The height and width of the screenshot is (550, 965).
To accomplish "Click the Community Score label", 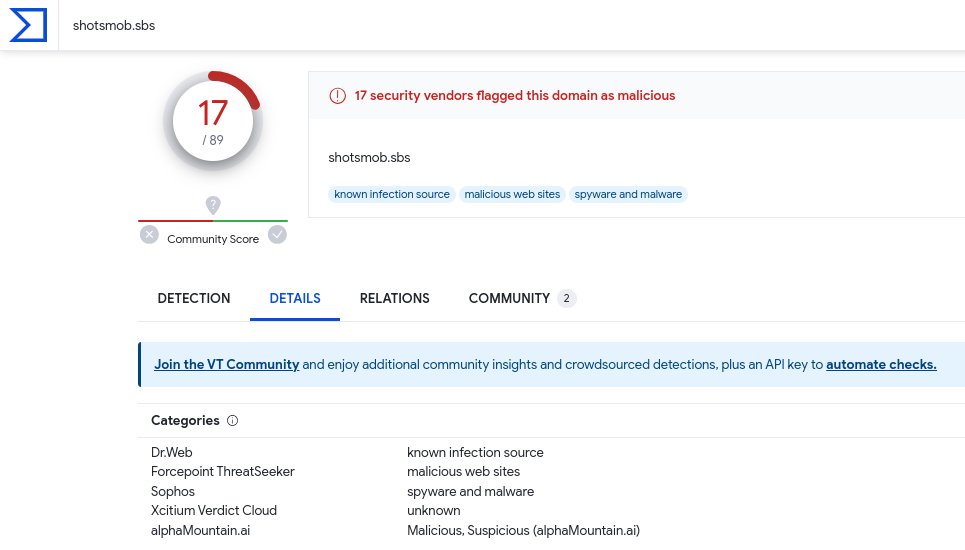I will pyautogui.click(x=213, y=239).
